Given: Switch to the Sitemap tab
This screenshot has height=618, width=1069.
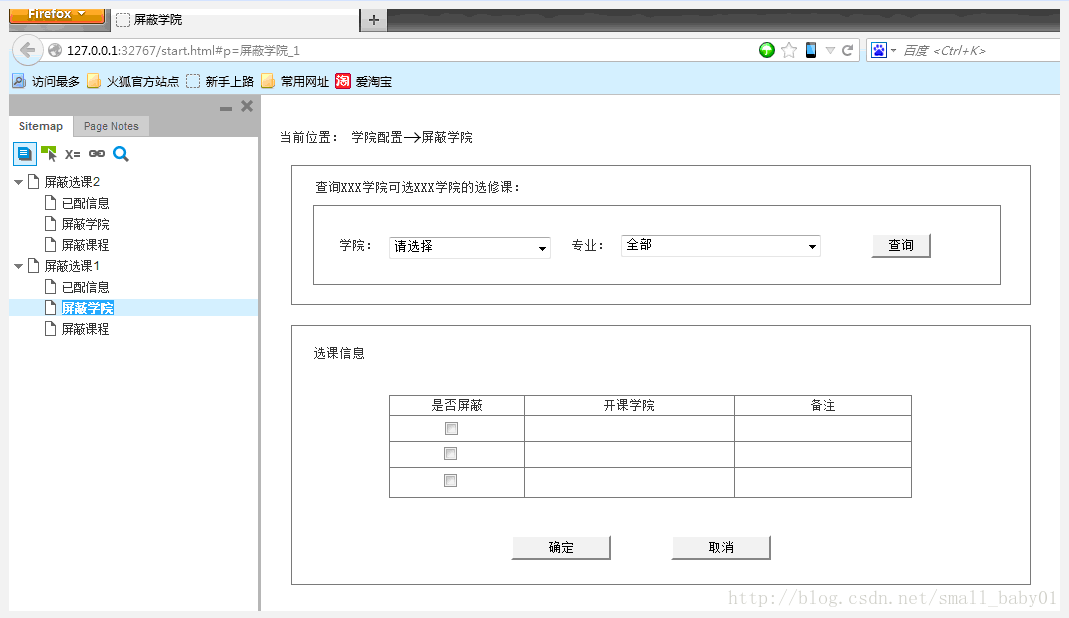Looking at the screenshot, I should (41, 126).
